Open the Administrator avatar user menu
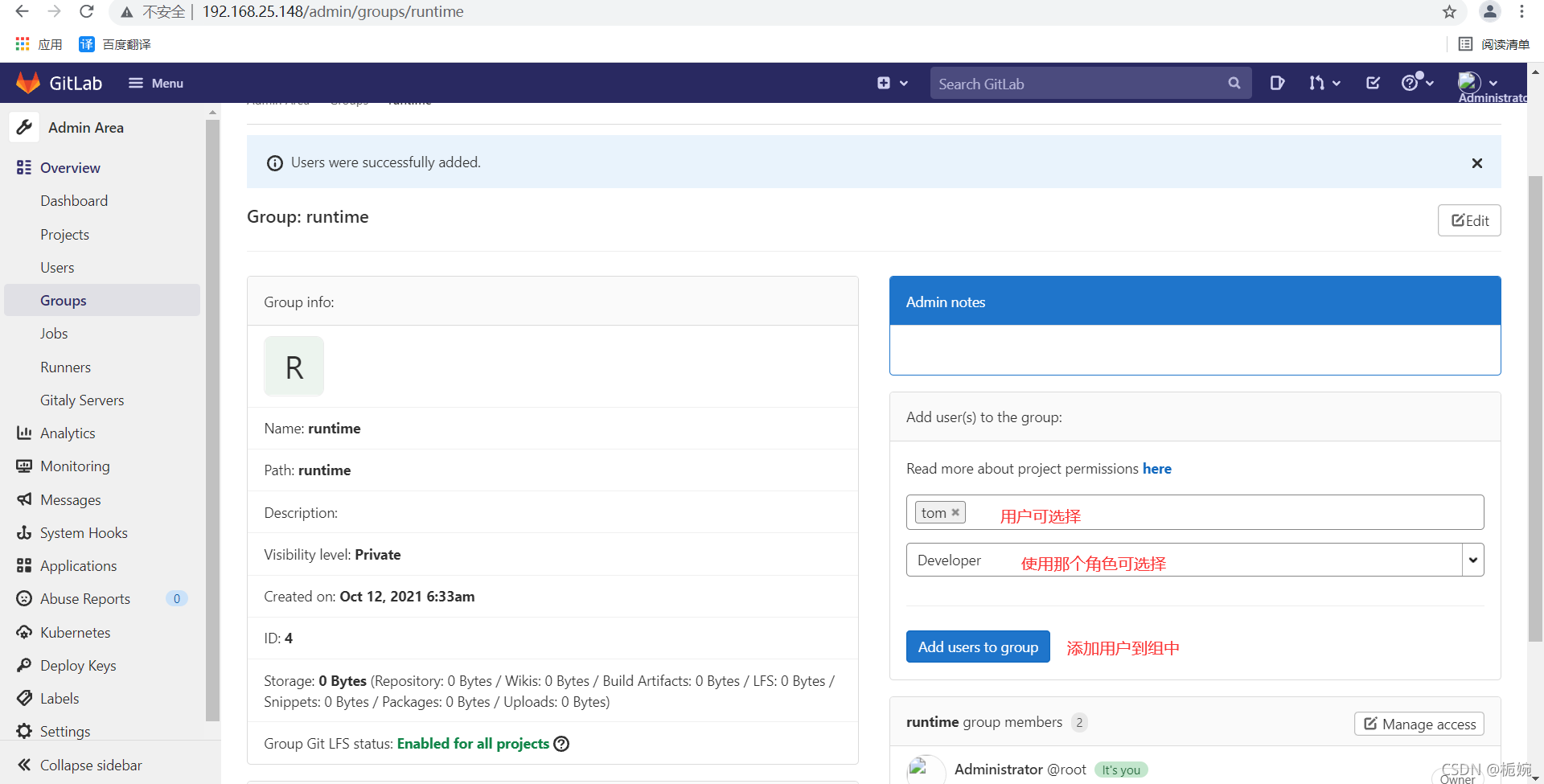This screenshot has width=1544, height=784. tap(1478, 82)
